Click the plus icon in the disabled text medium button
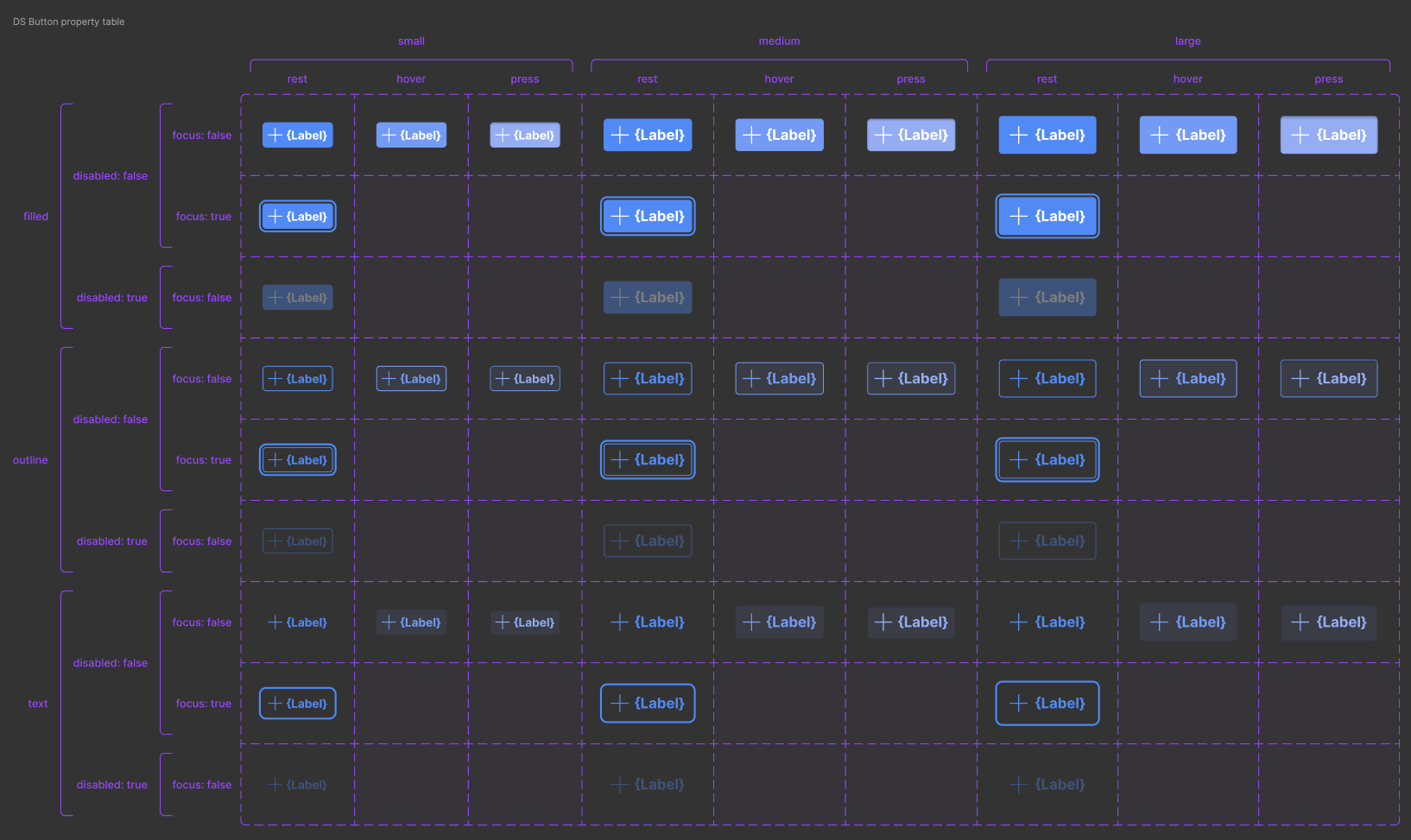 click(x=619, y=785)
